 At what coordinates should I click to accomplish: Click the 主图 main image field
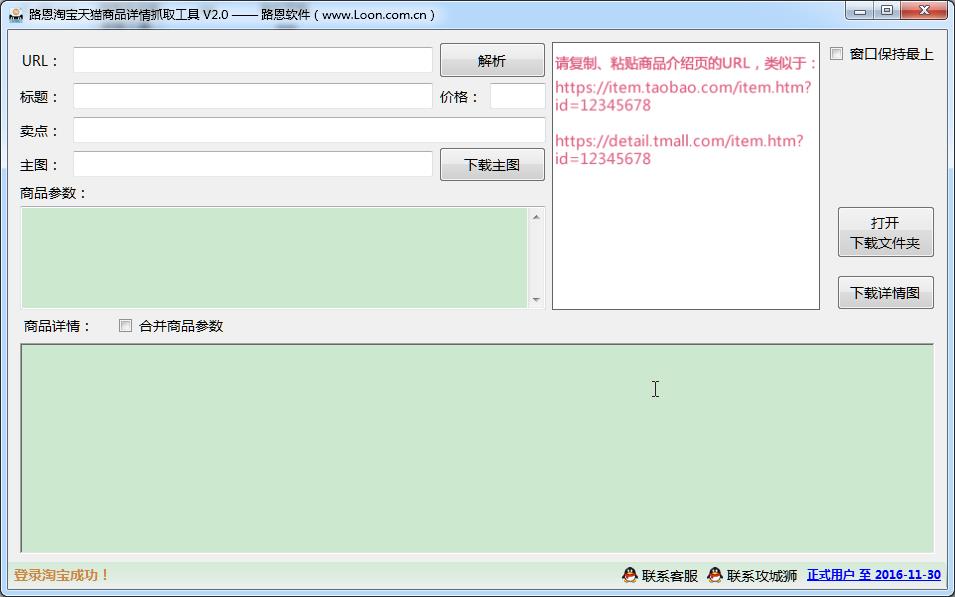coord(252,165)
